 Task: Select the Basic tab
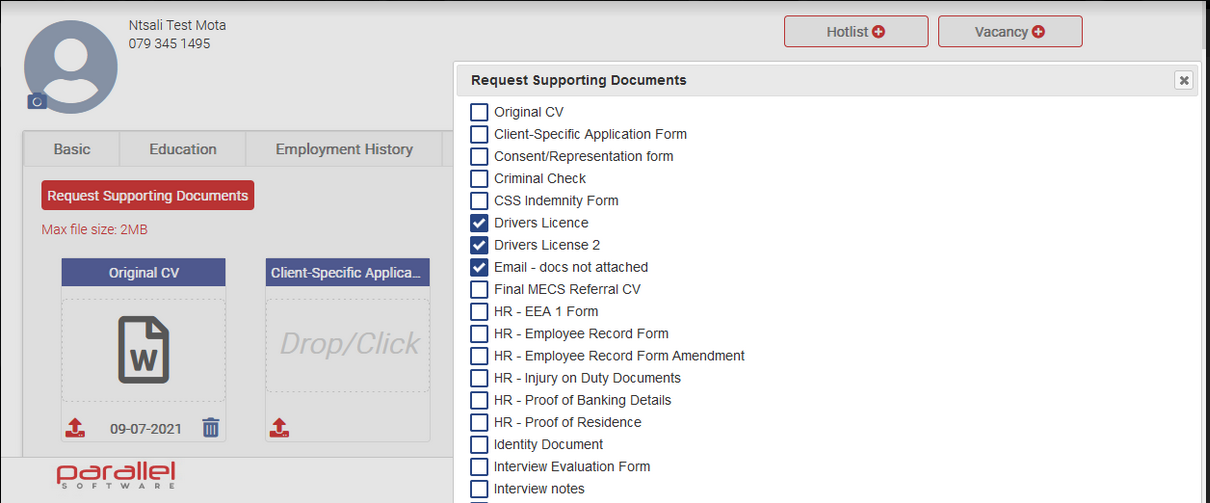[x=72, y=149]
